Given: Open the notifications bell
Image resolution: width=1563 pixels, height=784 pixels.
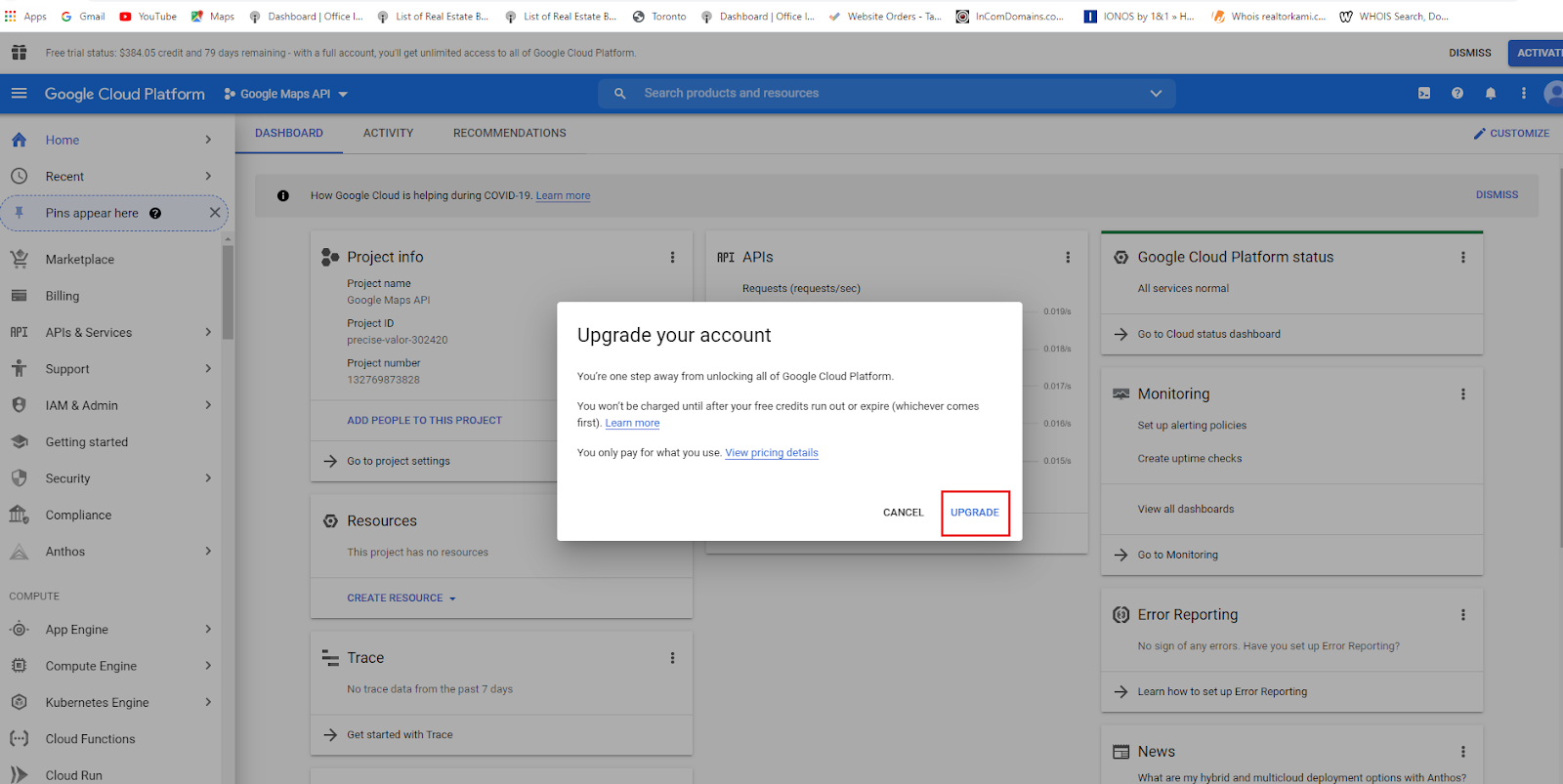Looking at the screenshot, I should [x=1490, y=94].
